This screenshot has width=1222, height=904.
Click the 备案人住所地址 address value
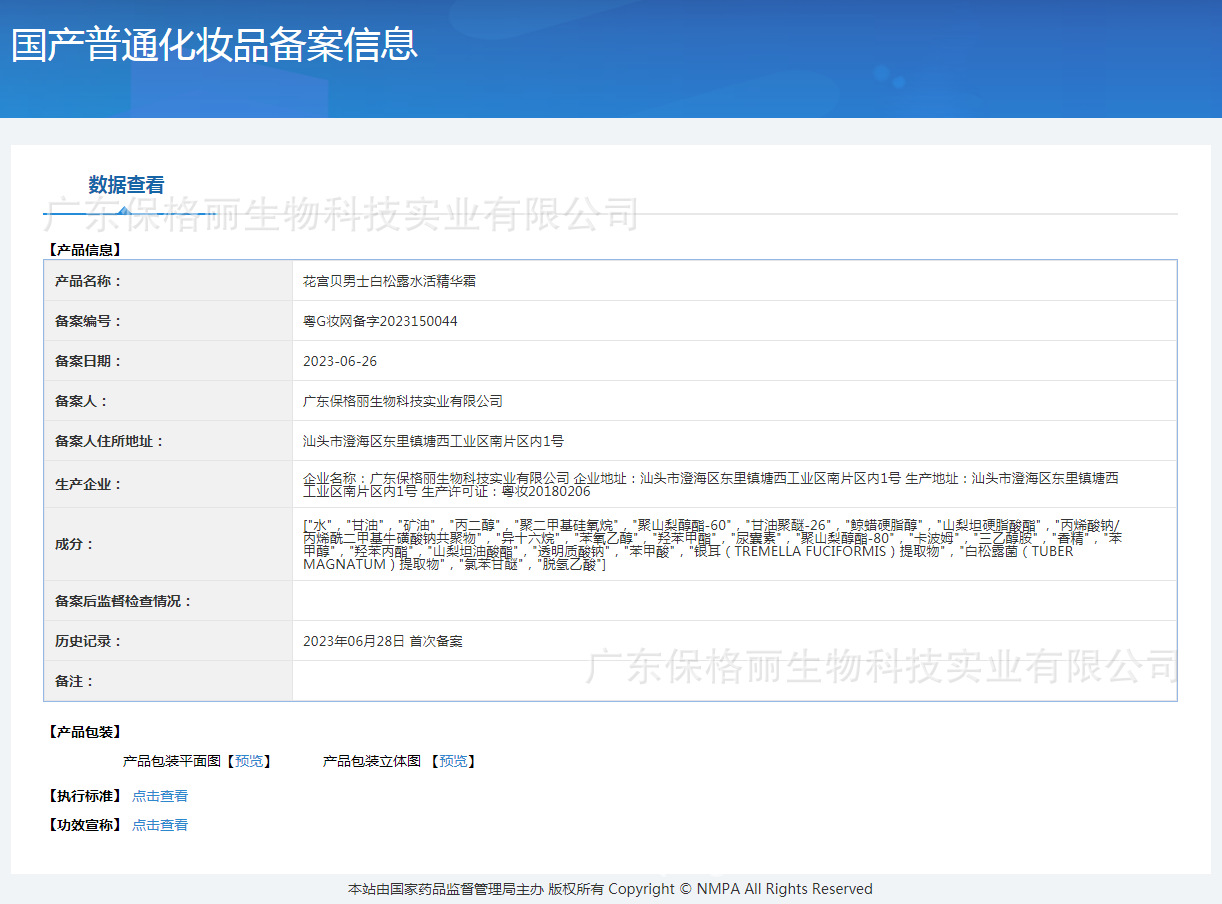(x=433, y=441)
